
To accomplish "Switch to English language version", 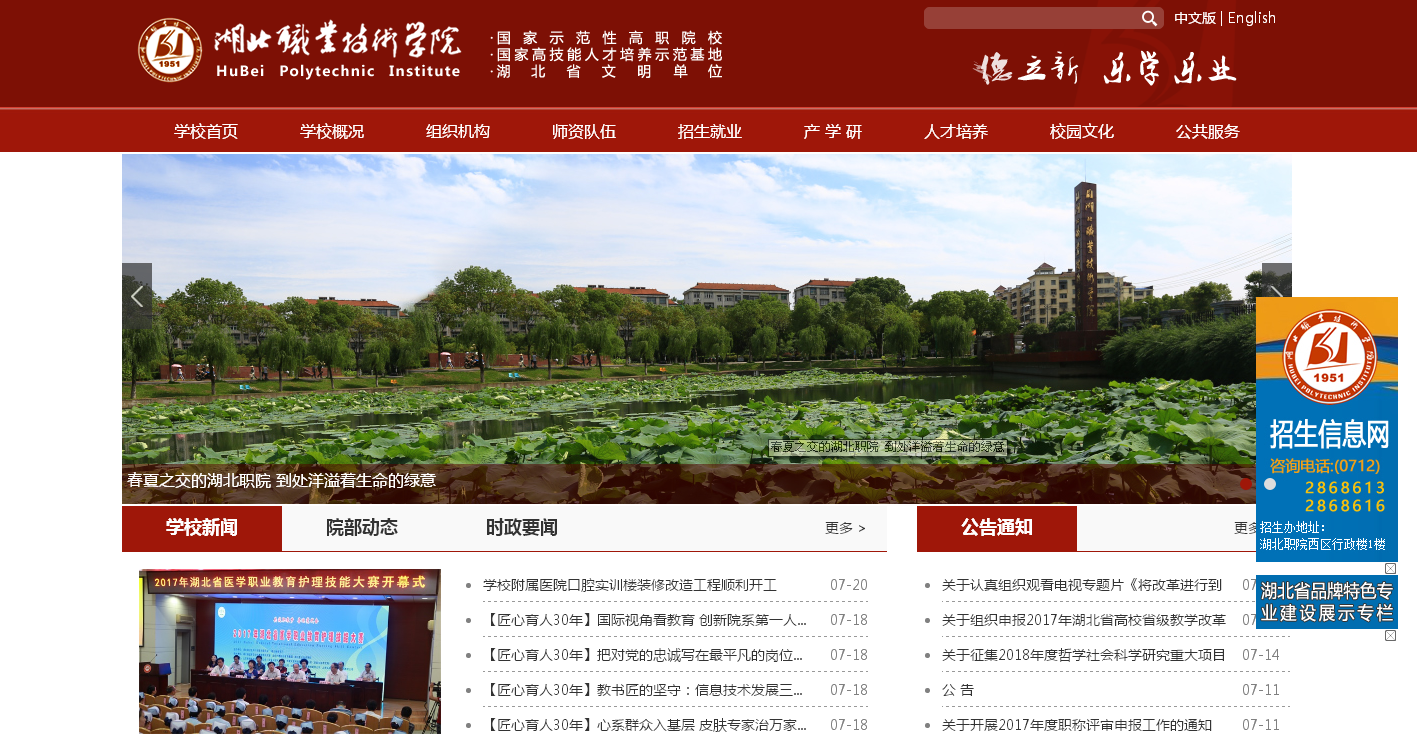I will point(1252,18).
